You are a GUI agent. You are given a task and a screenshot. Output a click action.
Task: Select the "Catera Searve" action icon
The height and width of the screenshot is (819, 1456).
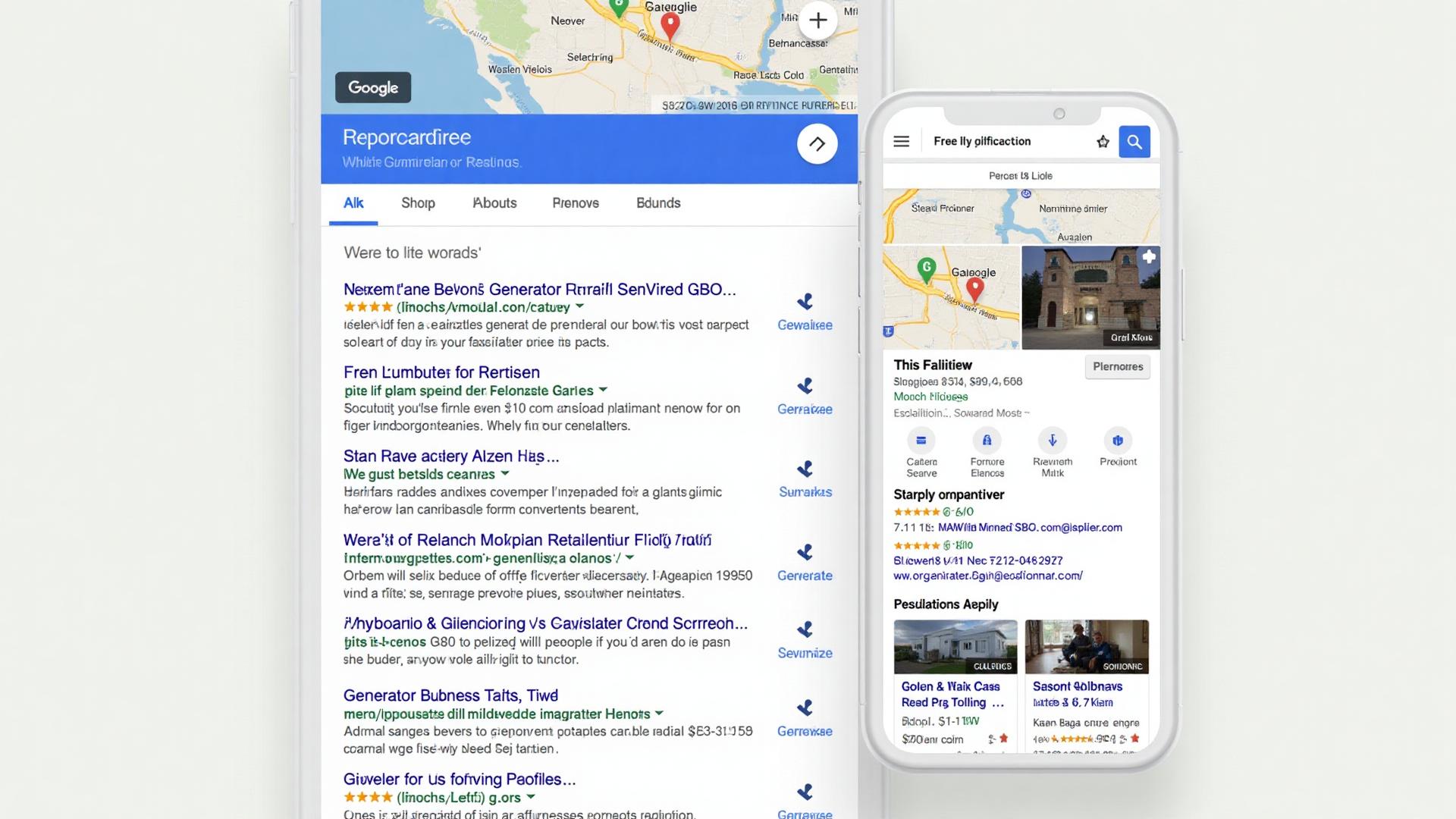pos(921,441)
